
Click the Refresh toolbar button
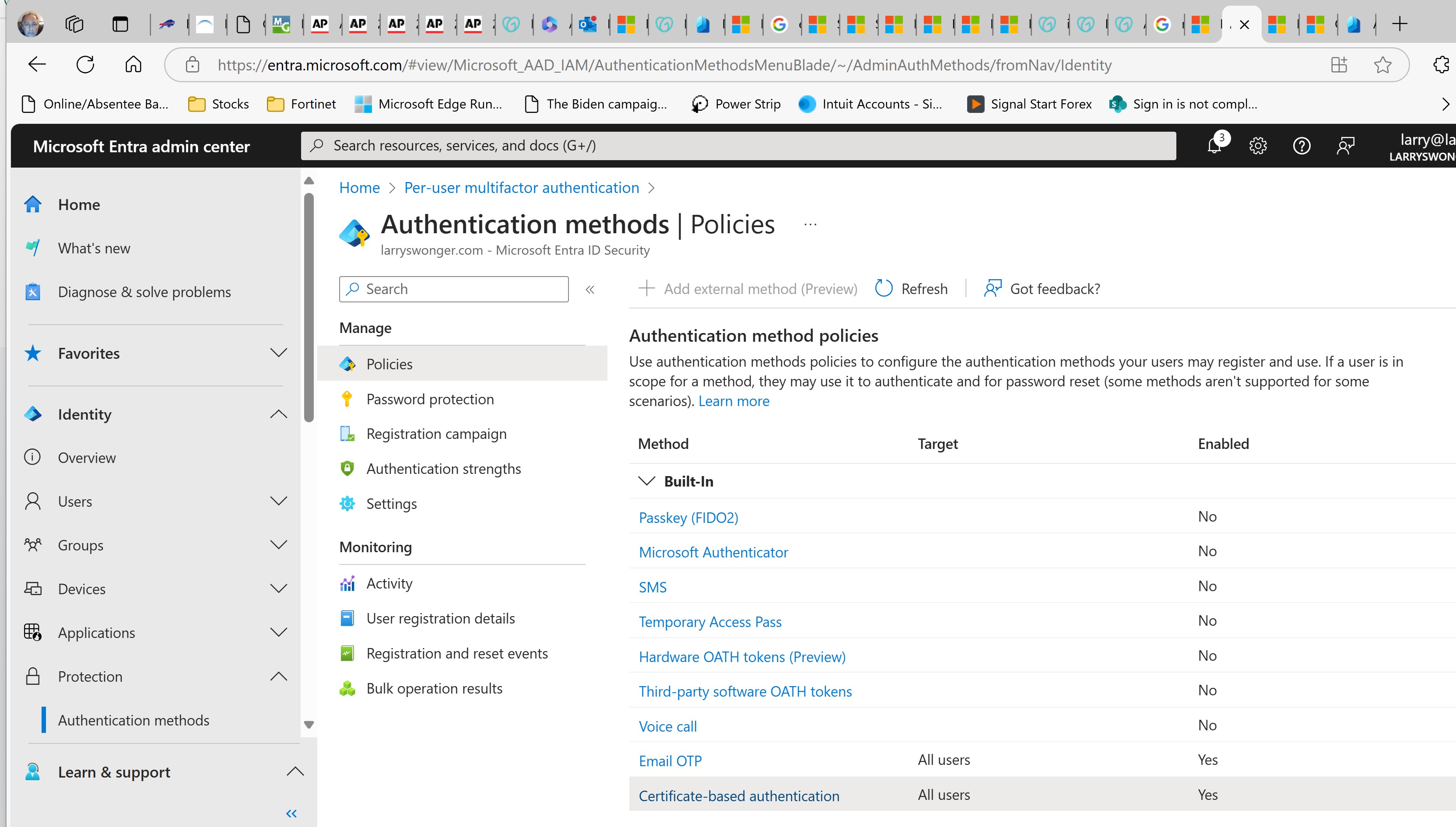[x=911, y=288]
